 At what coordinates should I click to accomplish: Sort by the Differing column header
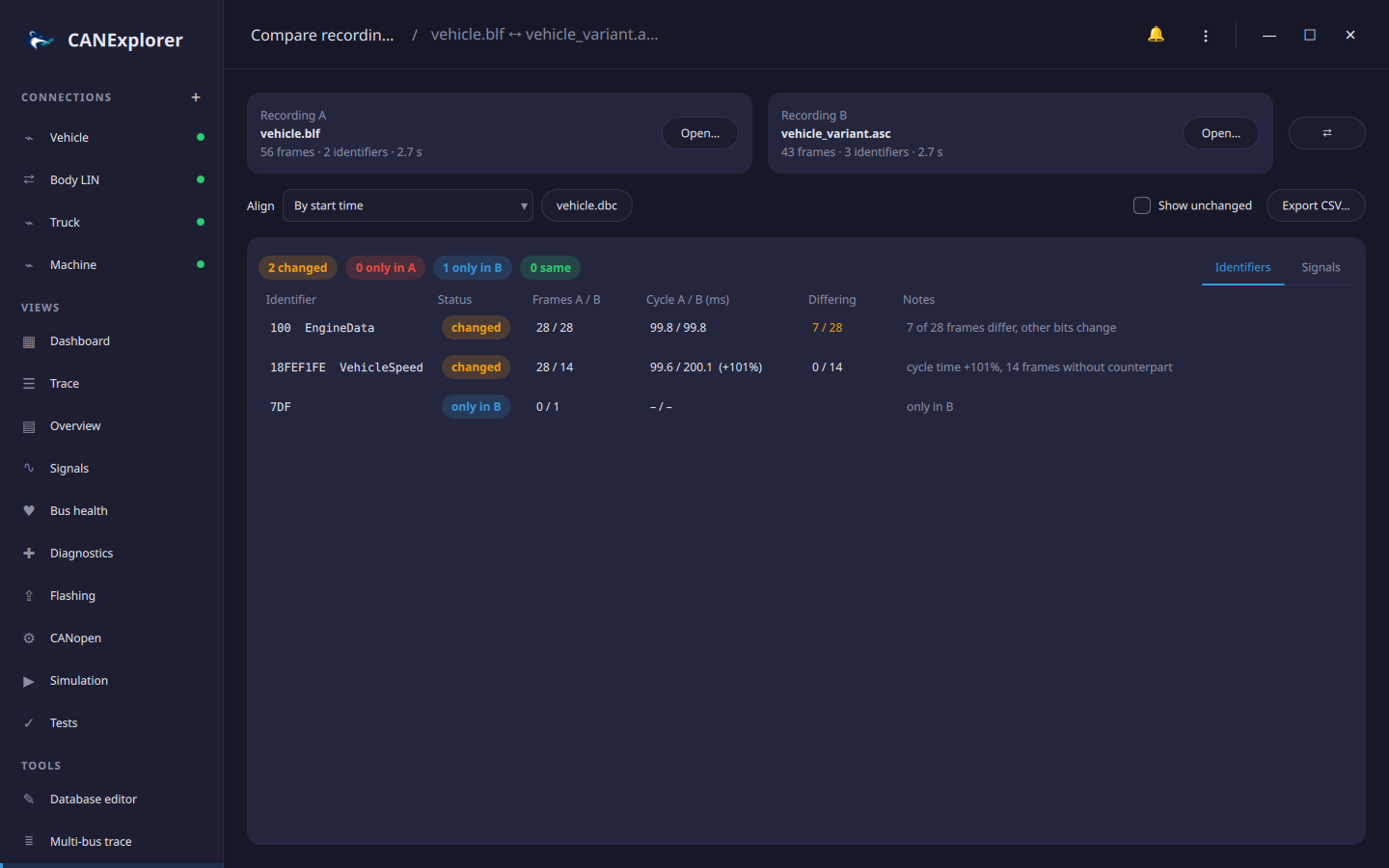click(x=831, y=300)
